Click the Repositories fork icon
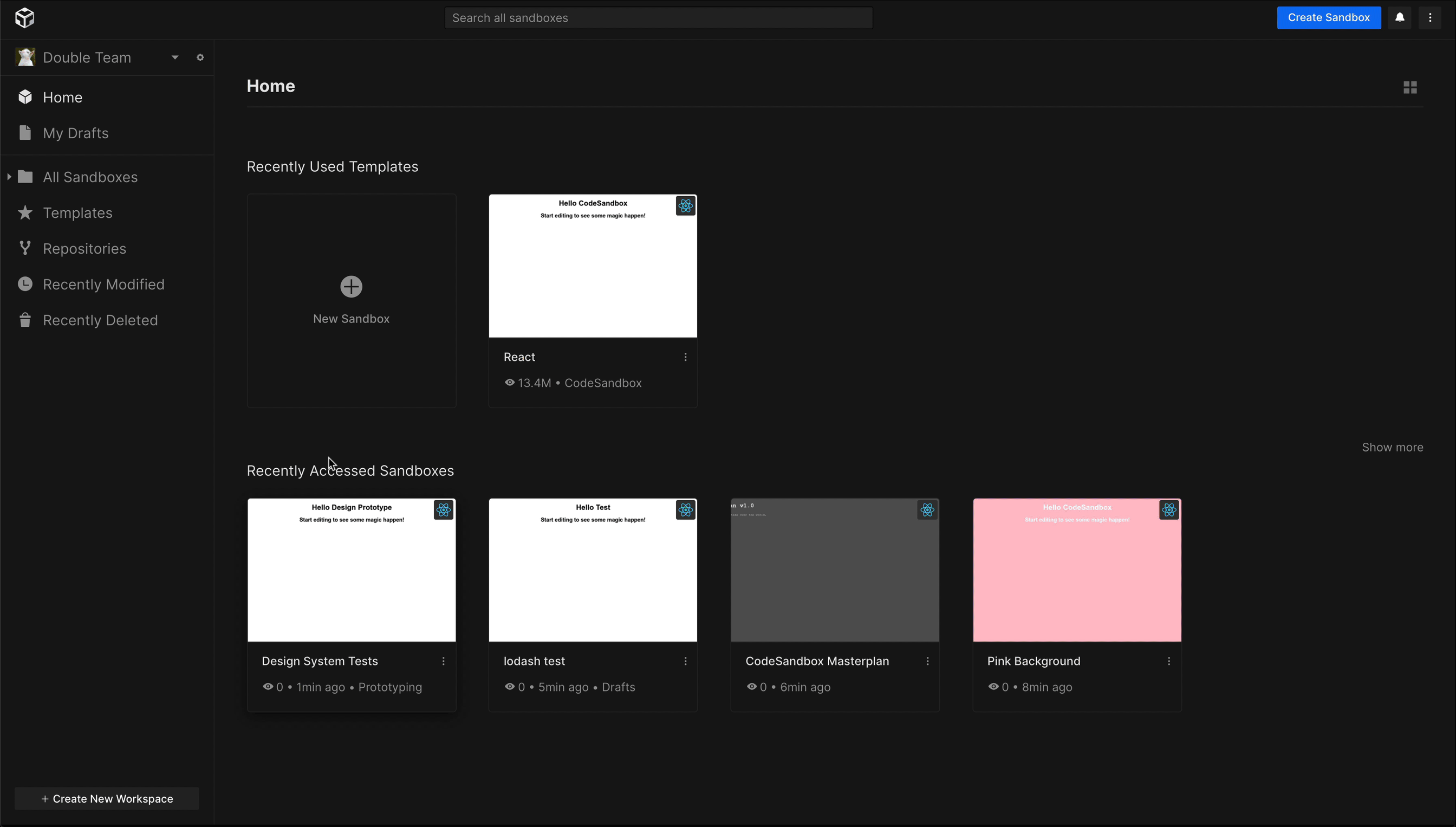The height and width of the screenshot is (827, 1456). point(27,249)
